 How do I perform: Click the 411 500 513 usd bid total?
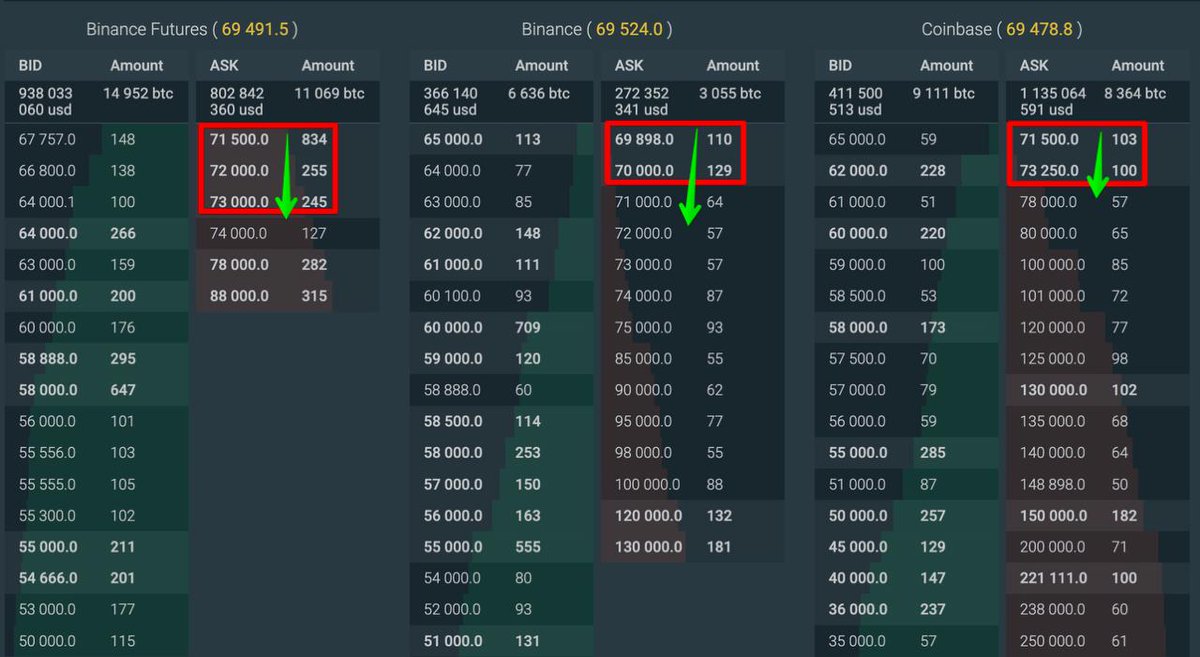click(856, 101)
